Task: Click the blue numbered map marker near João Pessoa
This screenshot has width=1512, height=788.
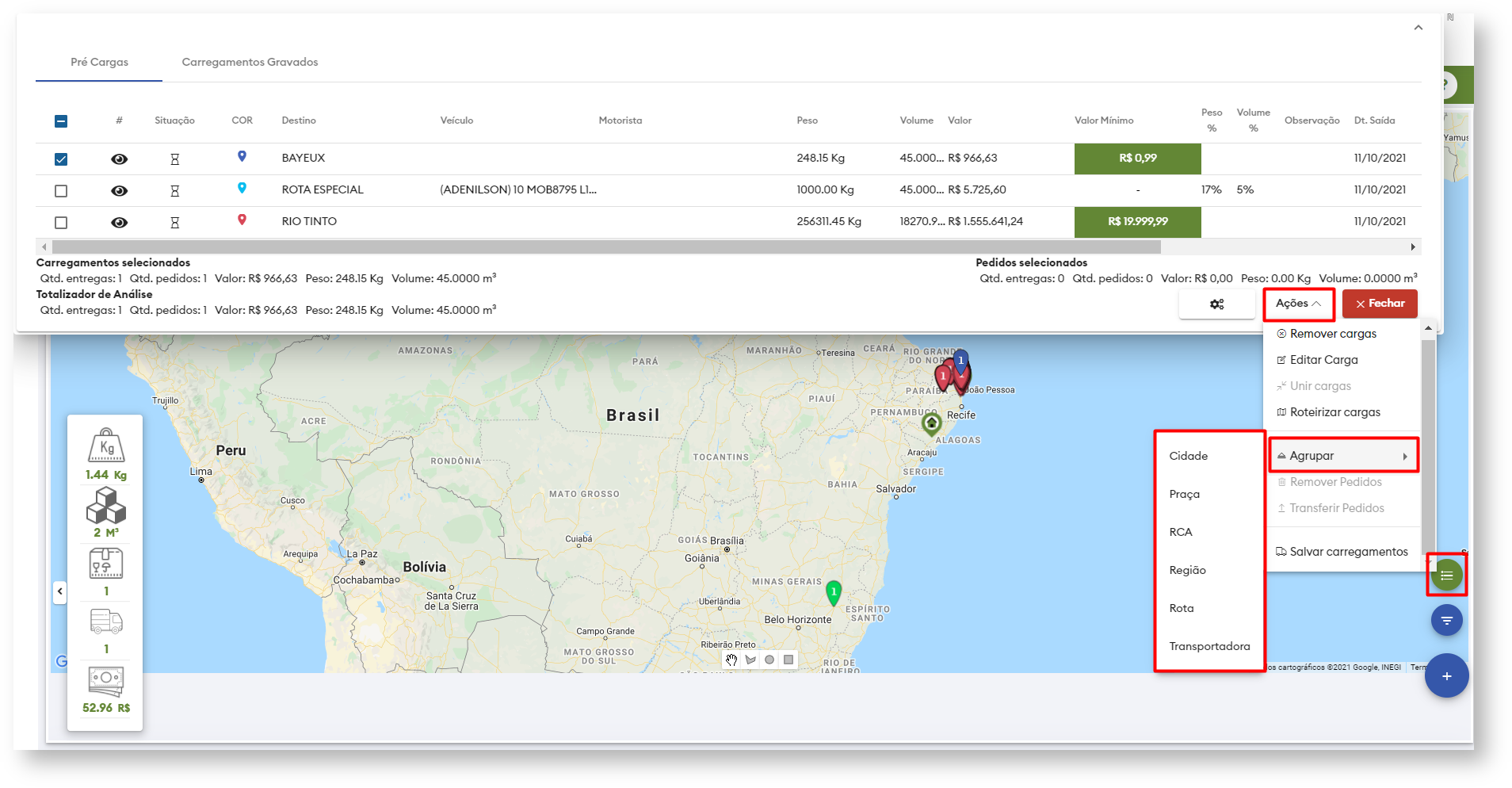Action: (x=961, y=361)
